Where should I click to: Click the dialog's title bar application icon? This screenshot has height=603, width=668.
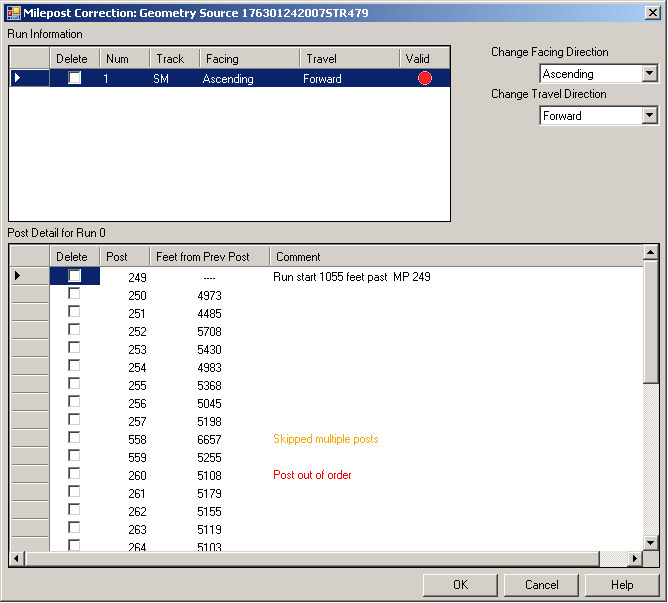[13, 12]
